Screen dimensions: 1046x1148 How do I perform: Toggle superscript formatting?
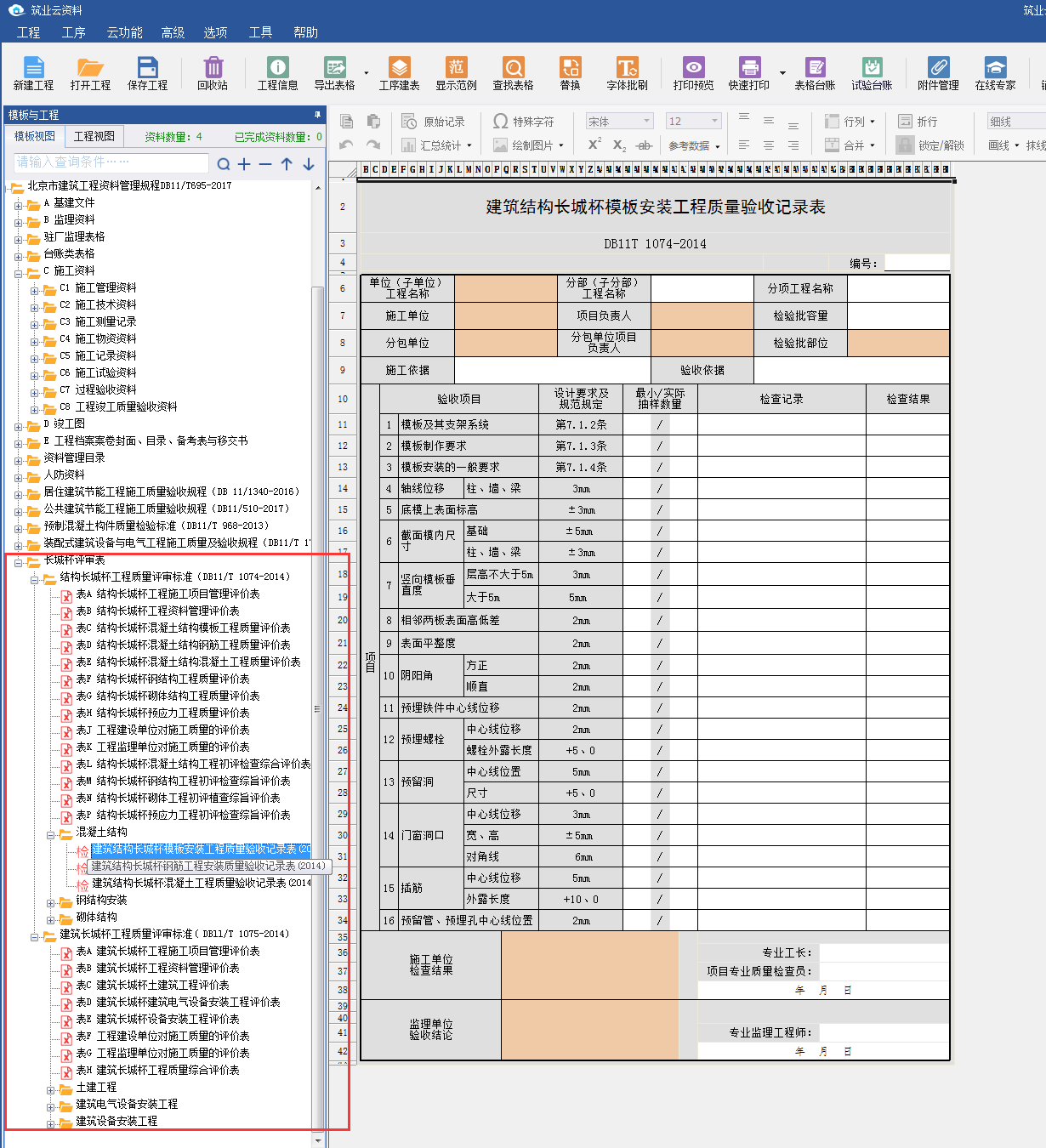coord(594,145)
